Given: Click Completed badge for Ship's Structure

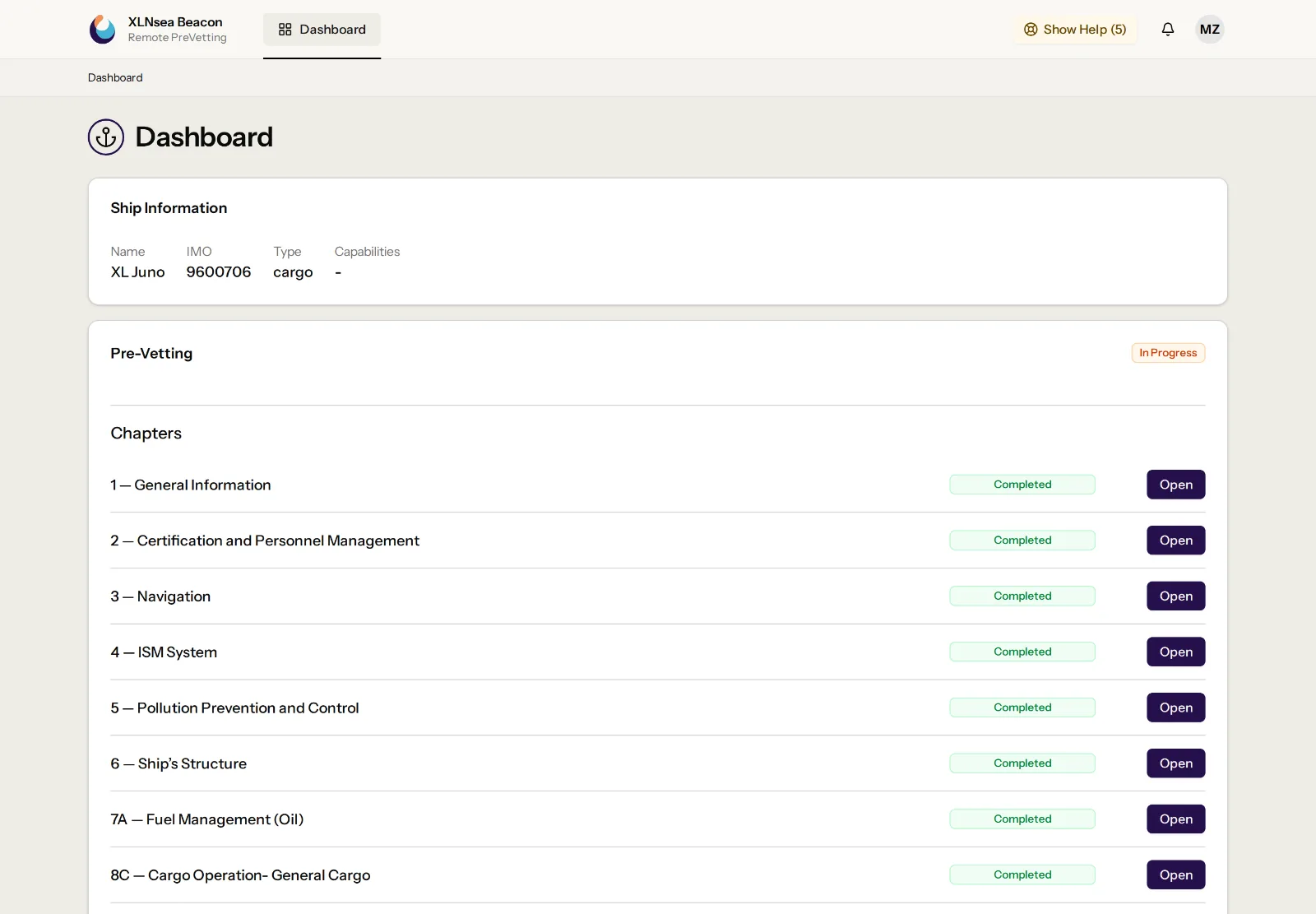Looking at the screenshot, I should tap(1022, 763).
